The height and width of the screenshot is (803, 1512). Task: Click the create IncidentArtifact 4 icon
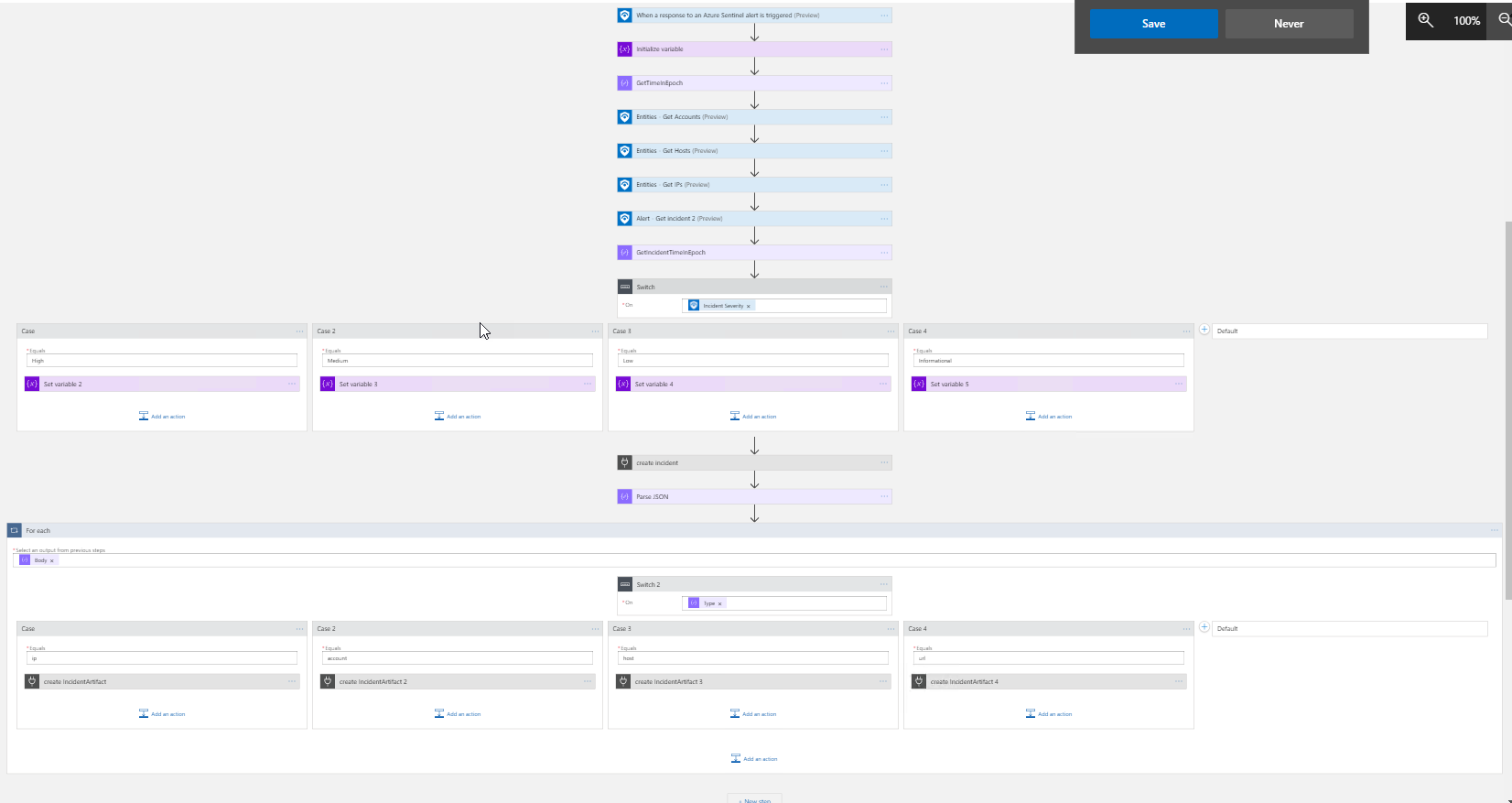click(919, 681)
